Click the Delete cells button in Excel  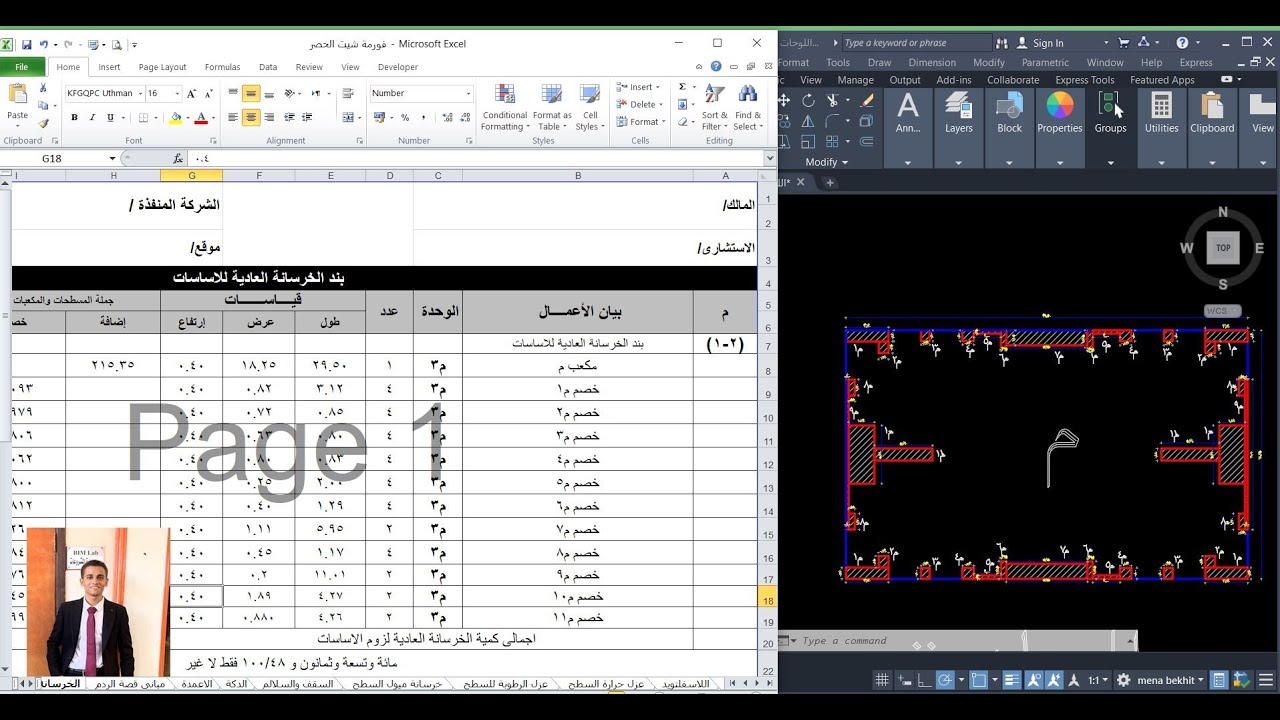coord(637,104)
